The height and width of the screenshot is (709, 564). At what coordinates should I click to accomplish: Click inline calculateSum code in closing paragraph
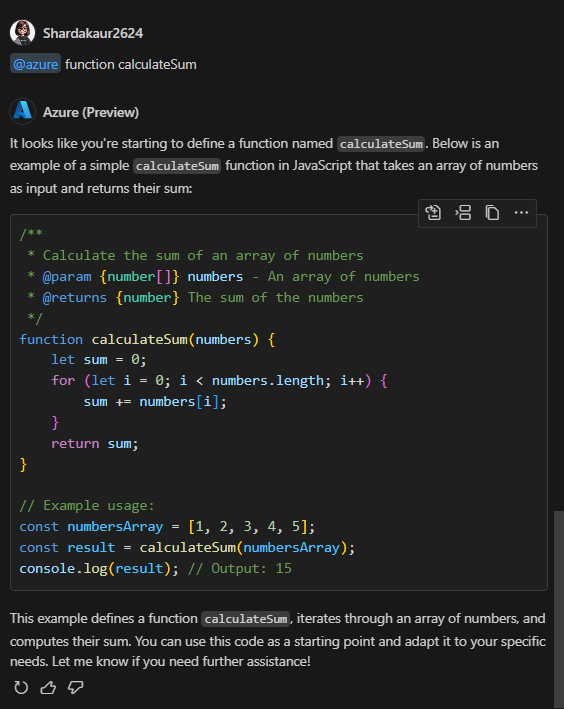[x=246, y=619]
